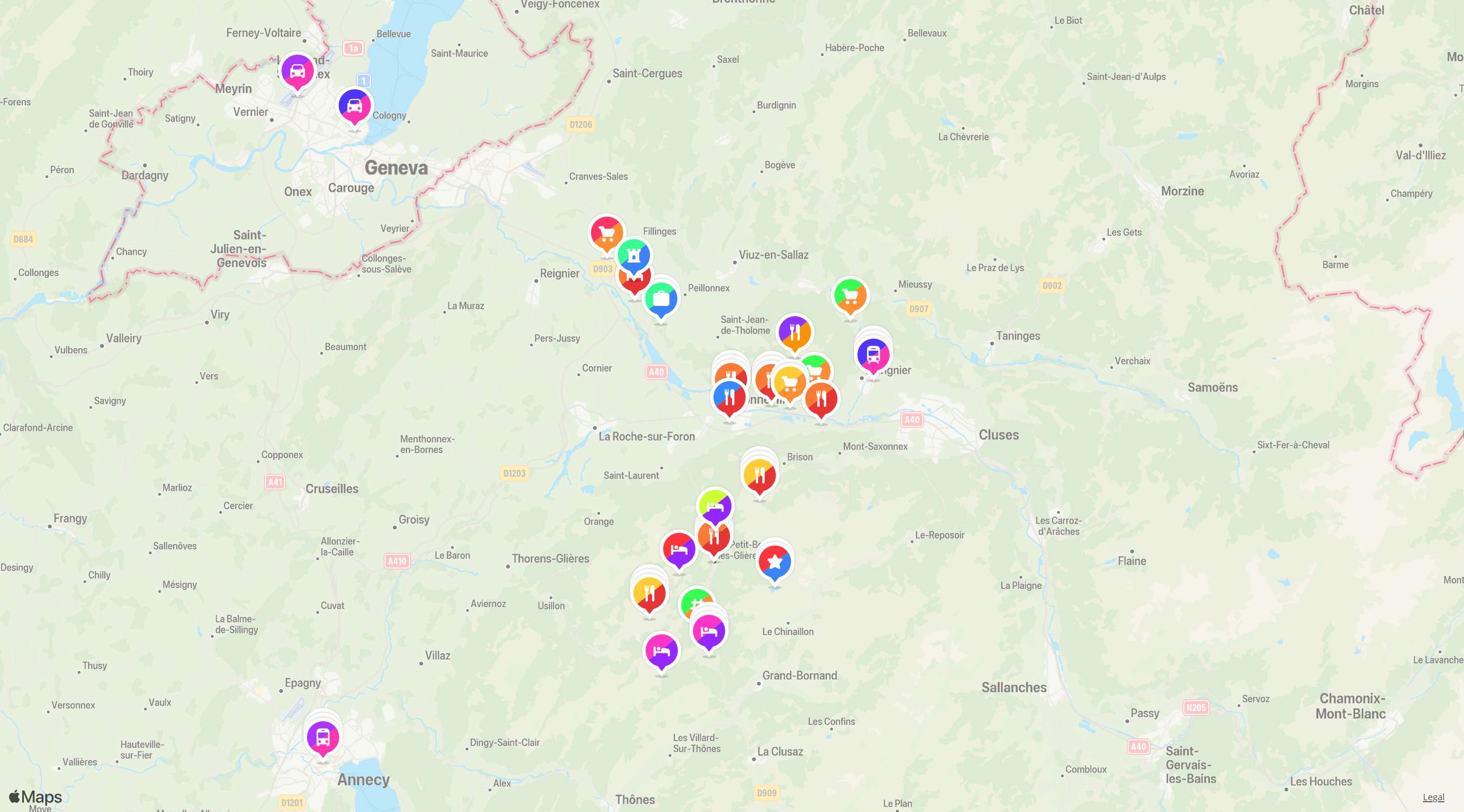Image resolution: width=1464 pixels, height=812 pixels.
Task: Click the blue-red restaurant fork-and-knife pin
Action: (729, 397)
